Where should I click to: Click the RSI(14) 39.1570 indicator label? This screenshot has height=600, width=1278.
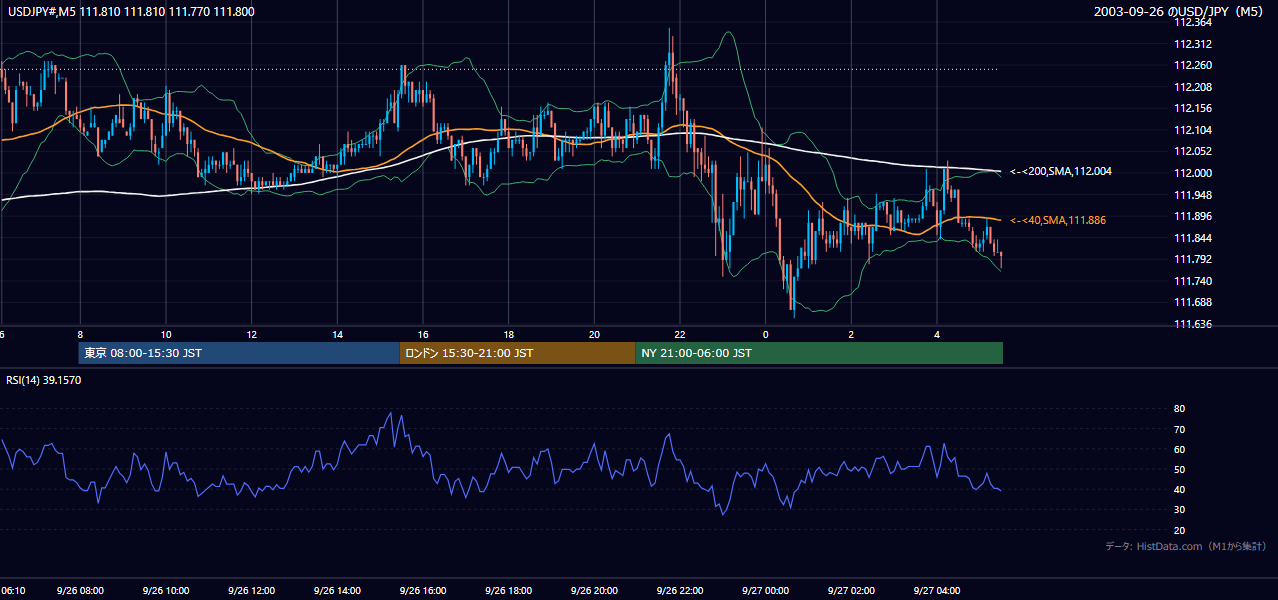[44, 380]
